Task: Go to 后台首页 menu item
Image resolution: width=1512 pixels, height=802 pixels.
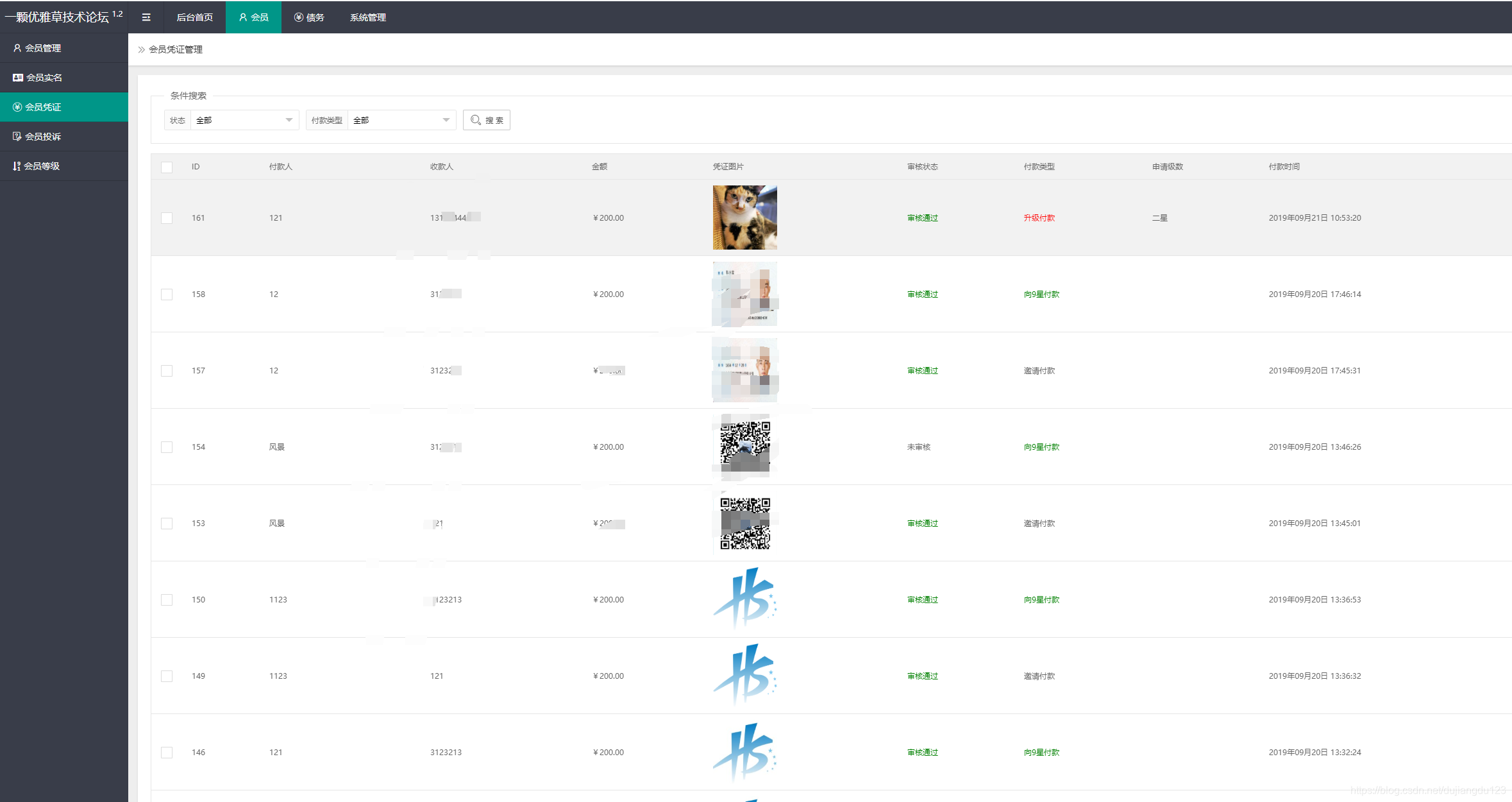Action: pyautogui.click(x=194, y=17)
